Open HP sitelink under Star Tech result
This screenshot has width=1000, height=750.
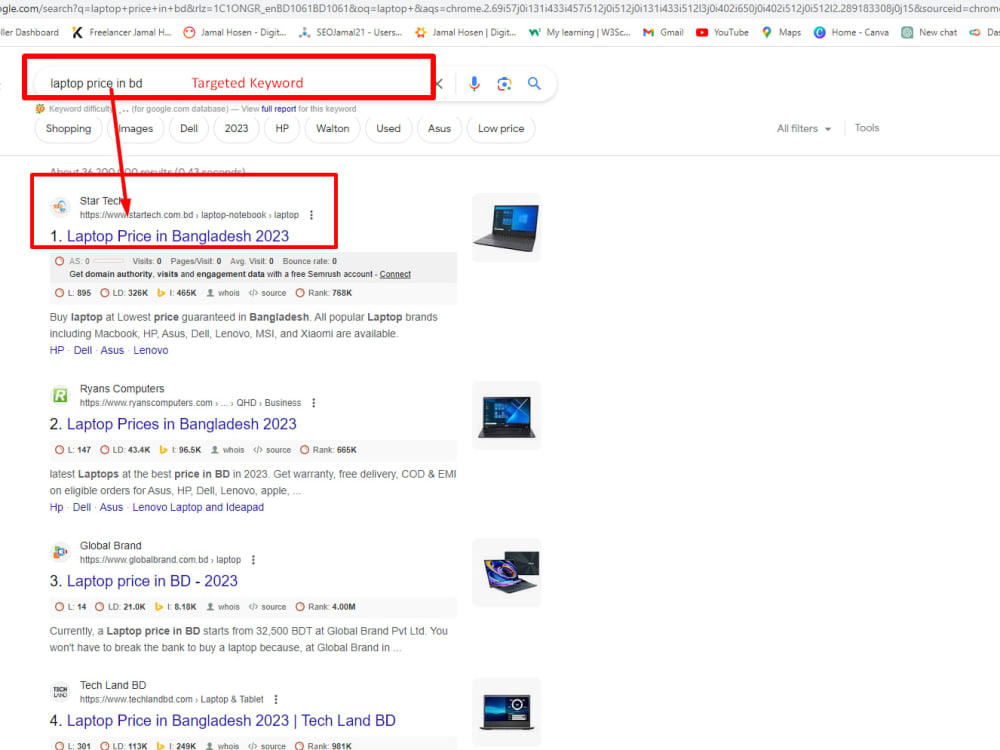tap(57, 351)
